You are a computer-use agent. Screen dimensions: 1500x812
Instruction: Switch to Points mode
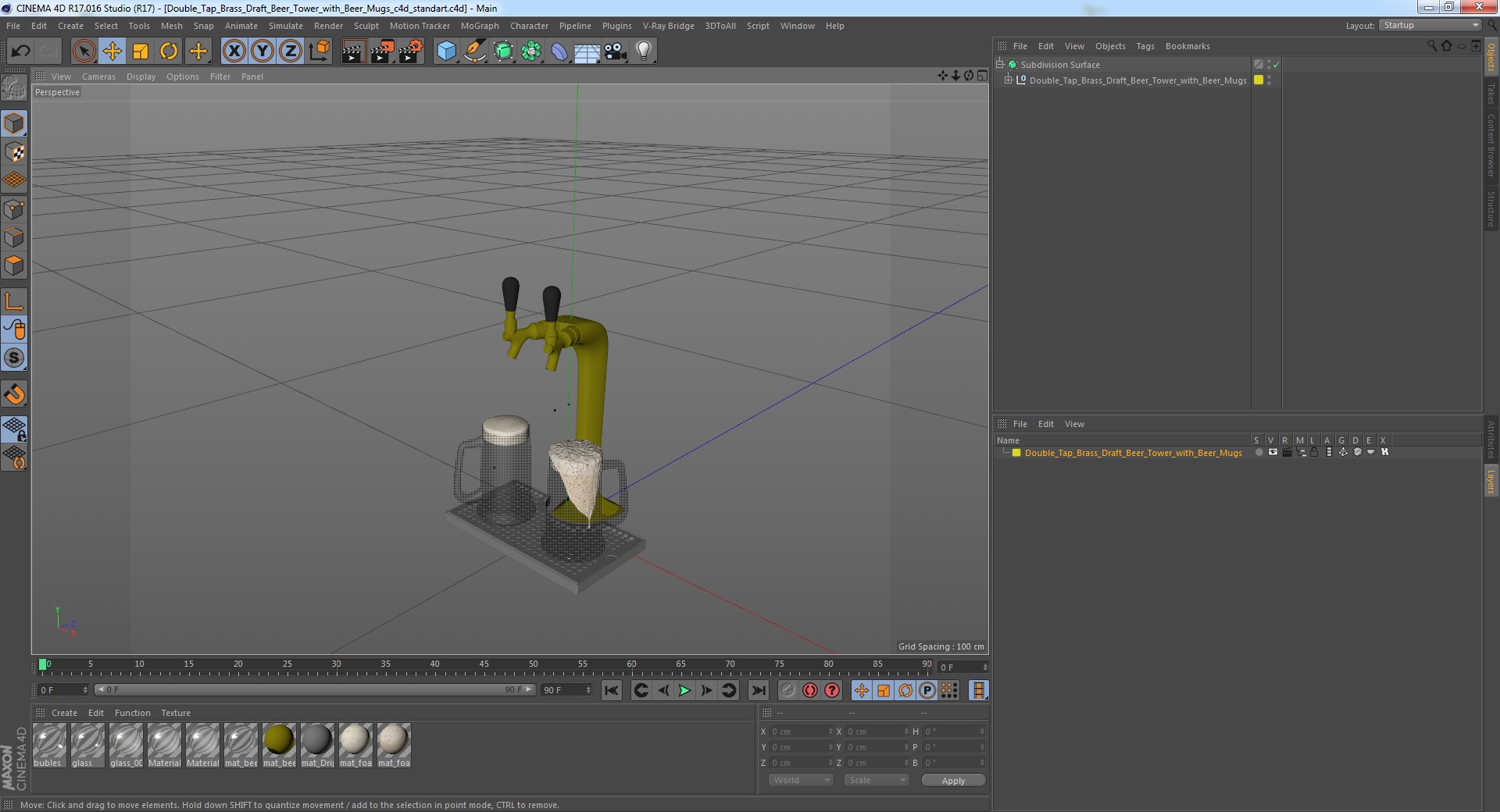coord(14,208)
